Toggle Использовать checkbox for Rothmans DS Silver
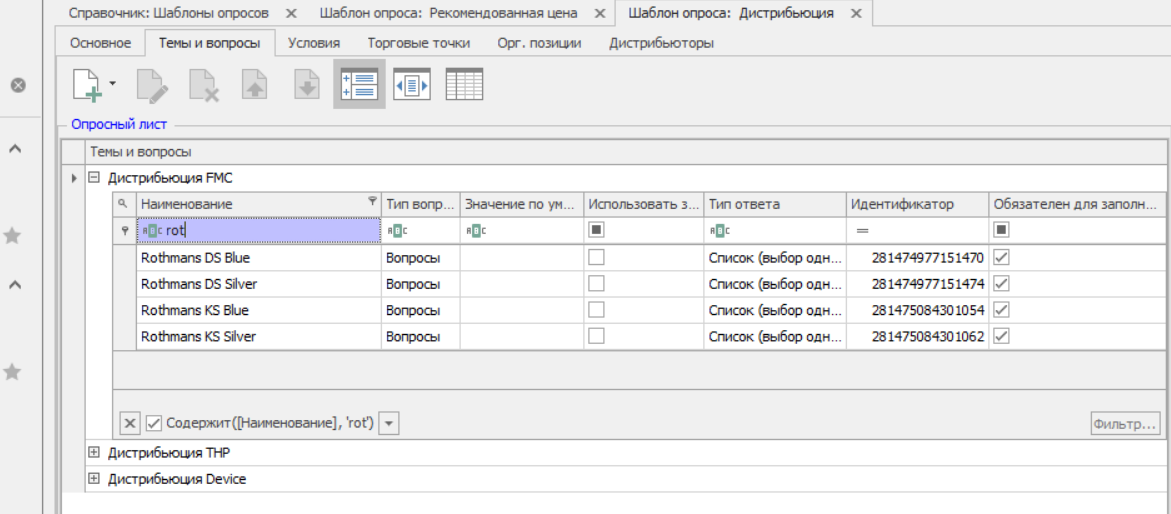This screenshot has width=1171, height=514. click(x=596, y=284)
